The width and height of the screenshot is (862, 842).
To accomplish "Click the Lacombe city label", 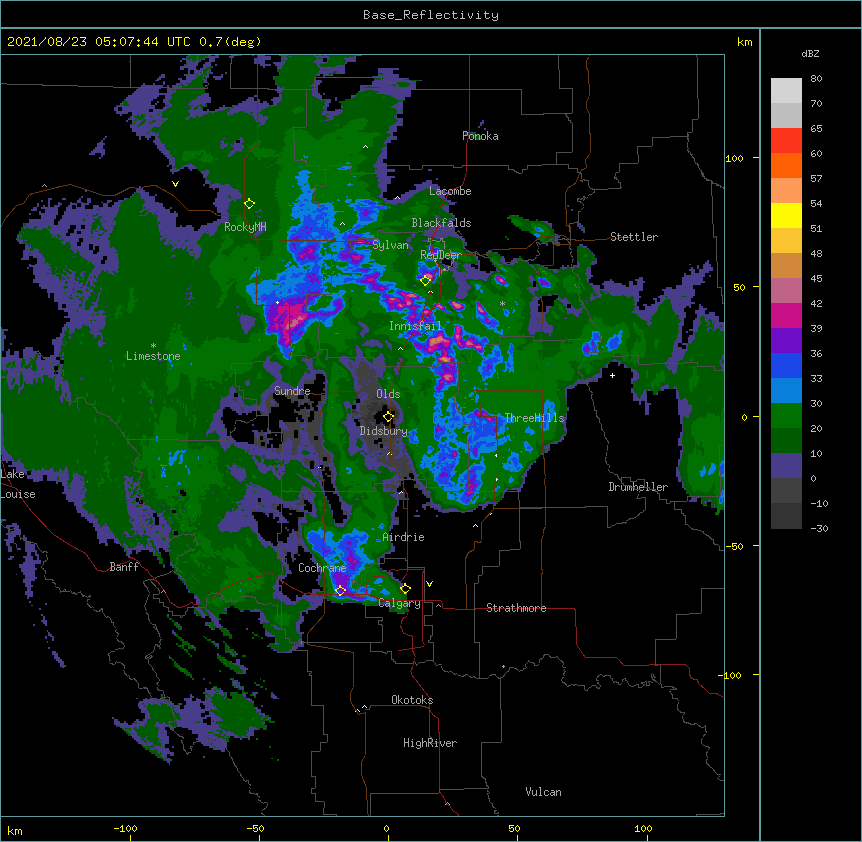I will point(450,191).
